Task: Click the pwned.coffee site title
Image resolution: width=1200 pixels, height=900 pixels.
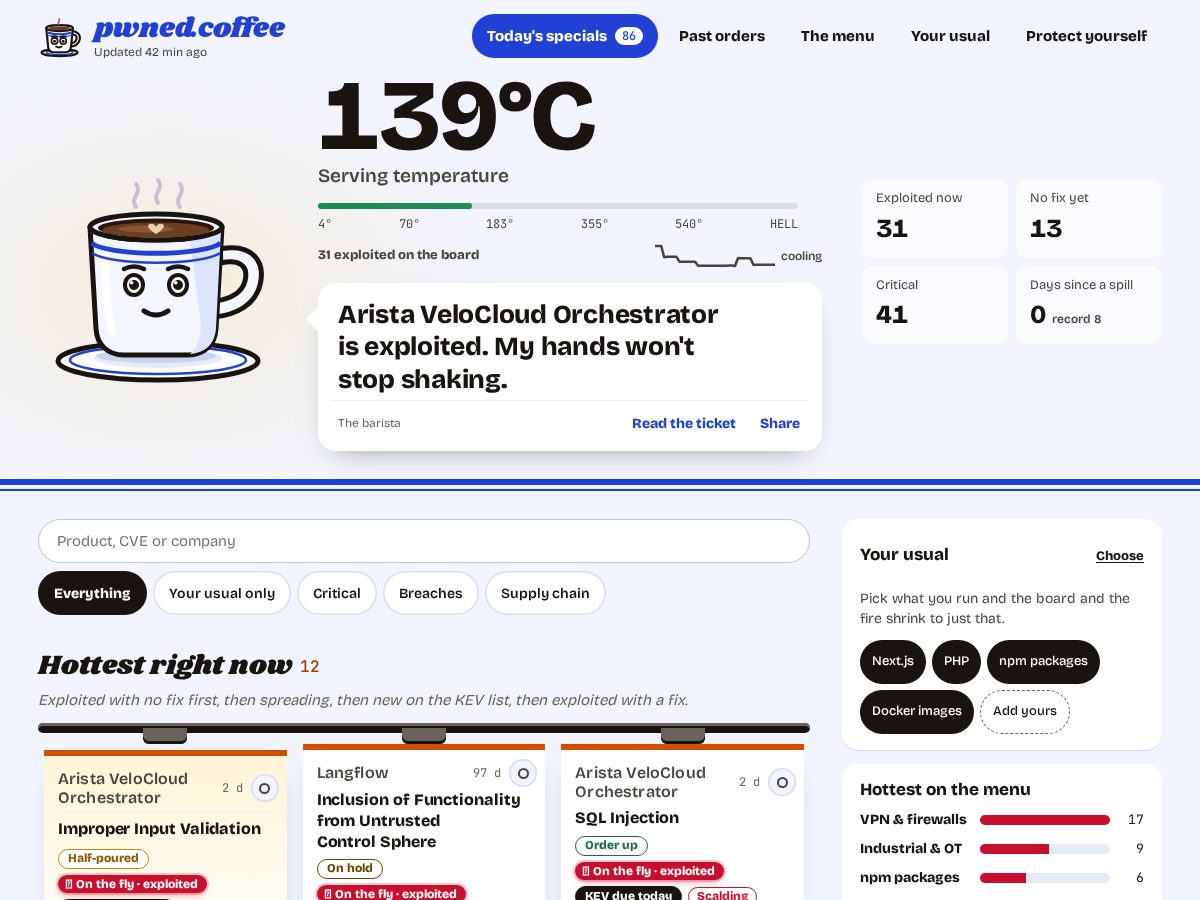Action: click(x=189, y=27)
